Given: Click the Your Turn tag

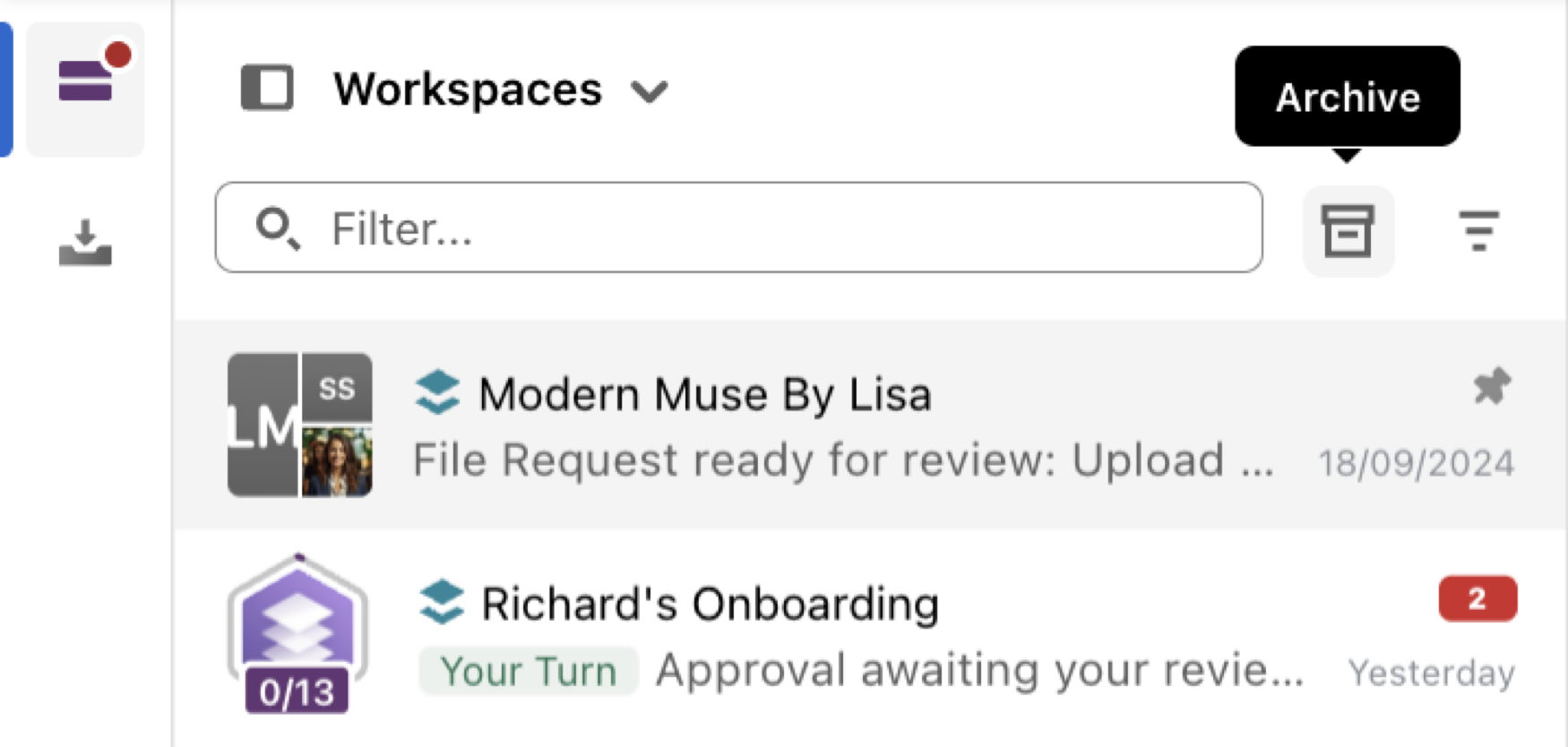Looking at the screenshot, I should coord(529,671).
